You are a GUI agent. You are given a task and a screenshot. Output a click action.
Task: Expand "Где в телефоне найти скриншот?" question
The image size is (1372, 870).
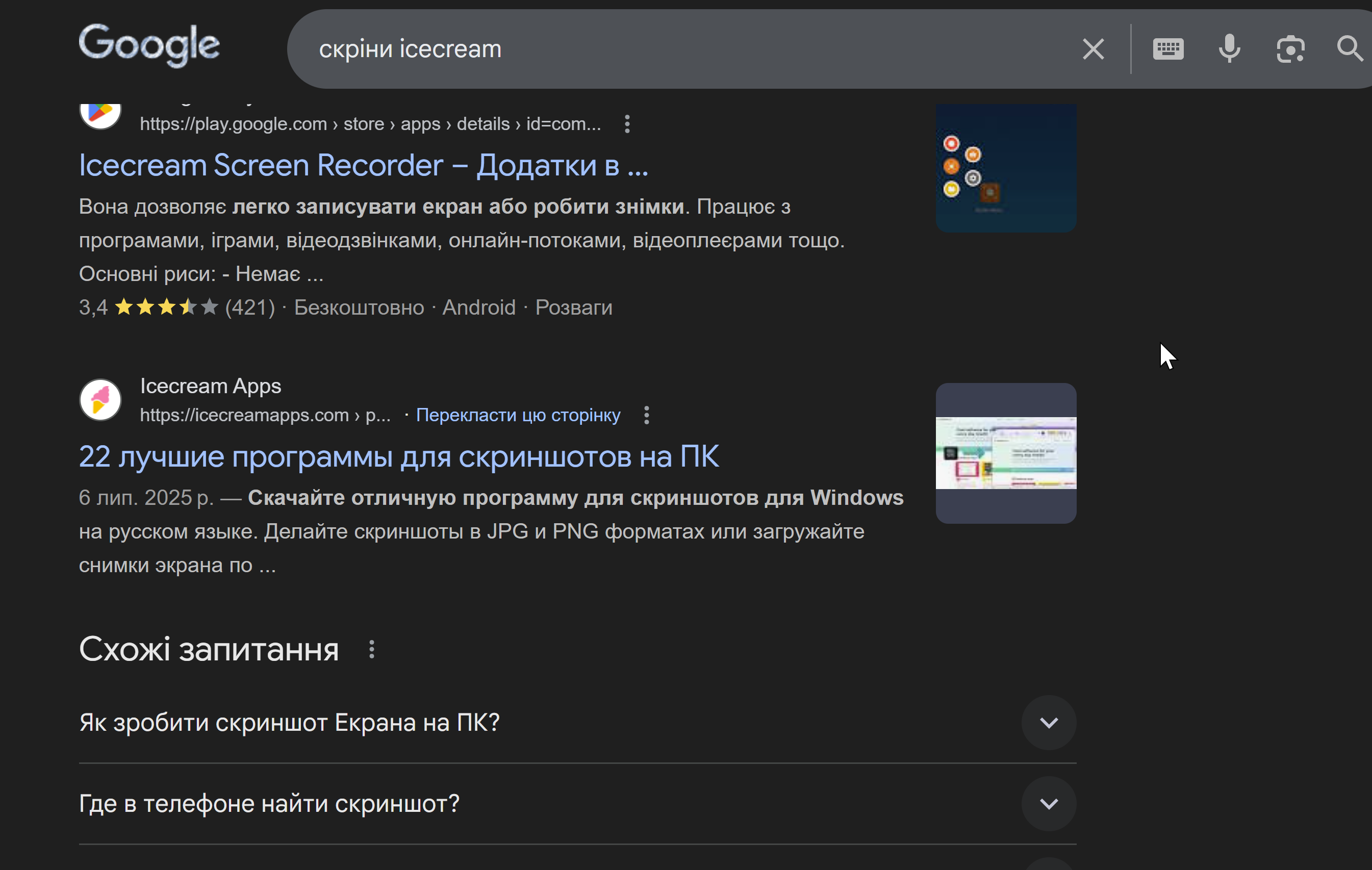(x=269, y=804)
